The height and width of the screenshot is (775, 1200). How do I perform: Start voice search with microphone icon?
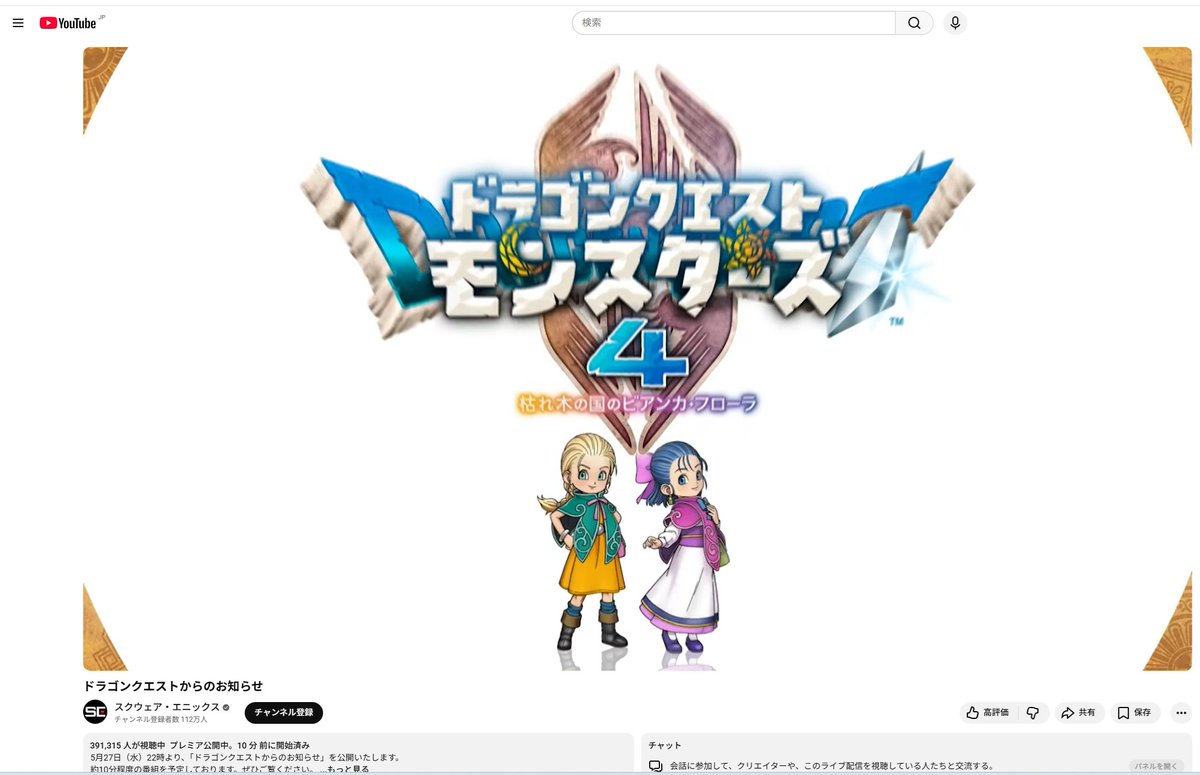(955, 23)
